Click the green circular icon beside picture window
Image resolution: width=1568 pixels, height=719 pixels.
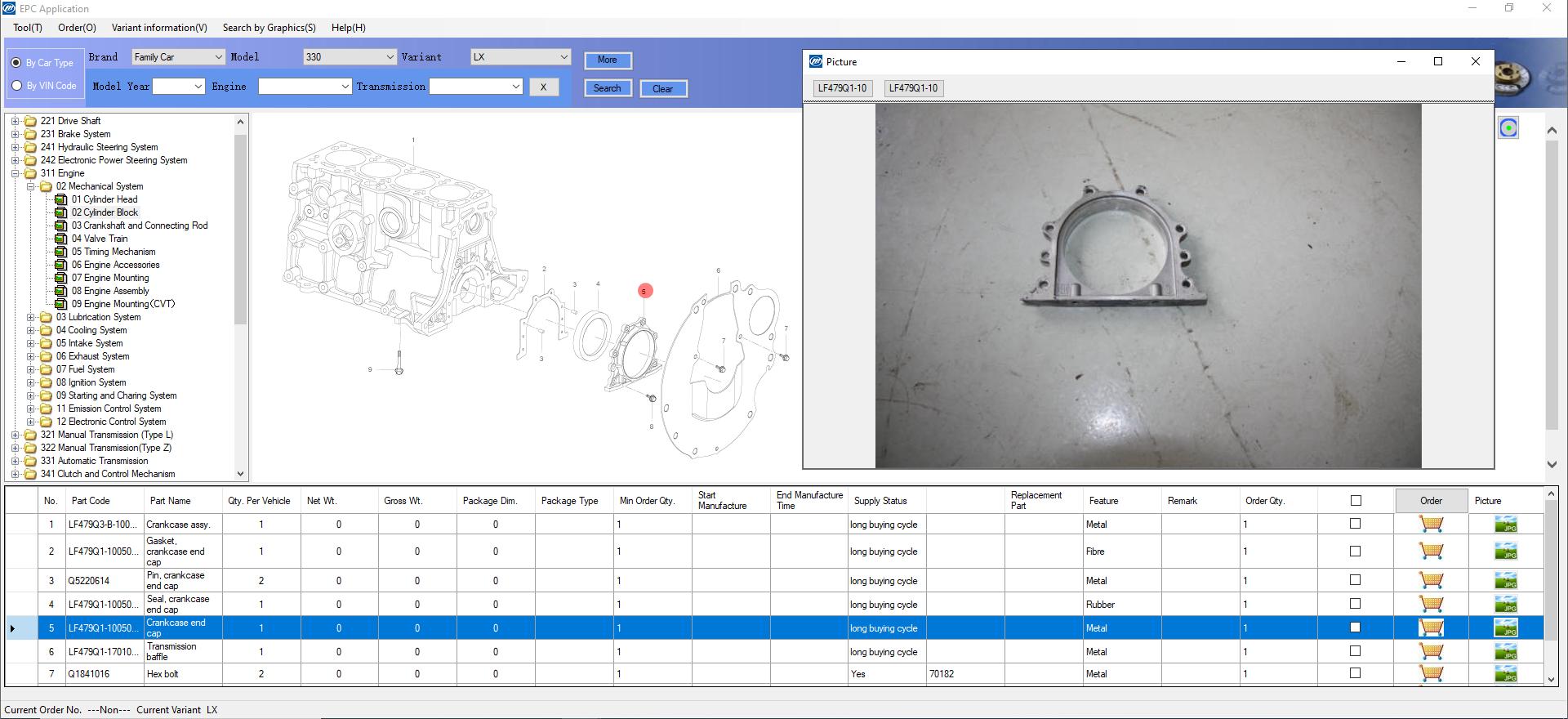pyautogui.click(x=1508, y=128)
